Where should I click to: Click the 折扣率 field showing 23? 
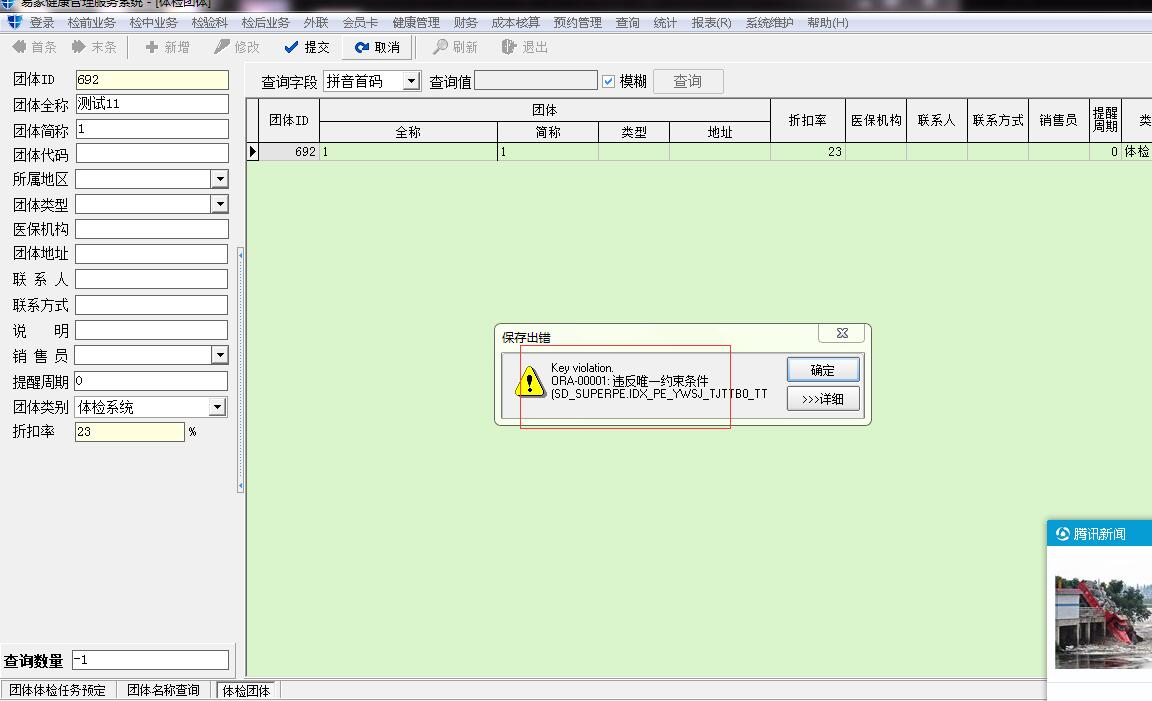coord(129,431)
